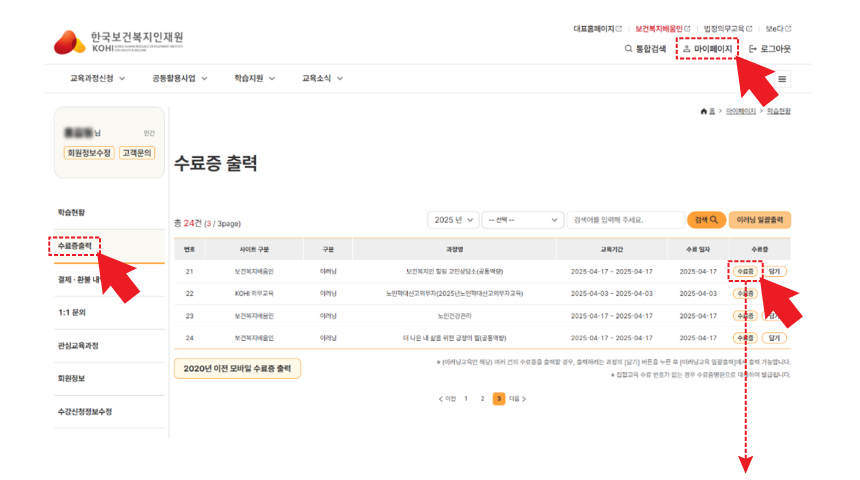Click the orange 검색 button
The image size is (860, 480).
click(706, 220)
